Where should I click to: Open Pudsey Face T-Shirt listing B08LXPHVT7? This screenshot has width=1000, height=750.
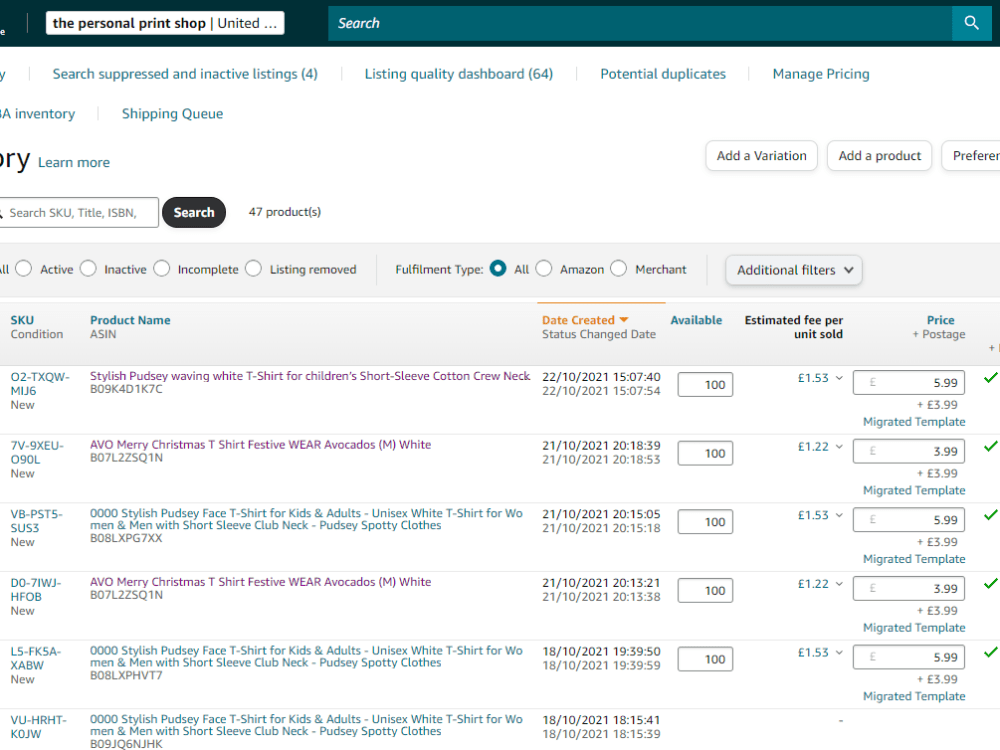(306, 656)
